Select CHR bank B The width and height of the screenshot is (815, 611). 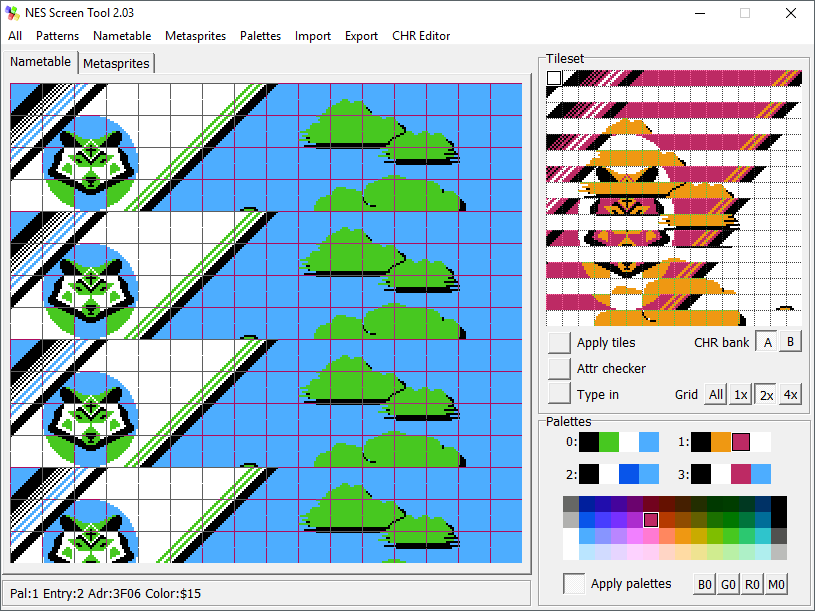coord(790,342)
